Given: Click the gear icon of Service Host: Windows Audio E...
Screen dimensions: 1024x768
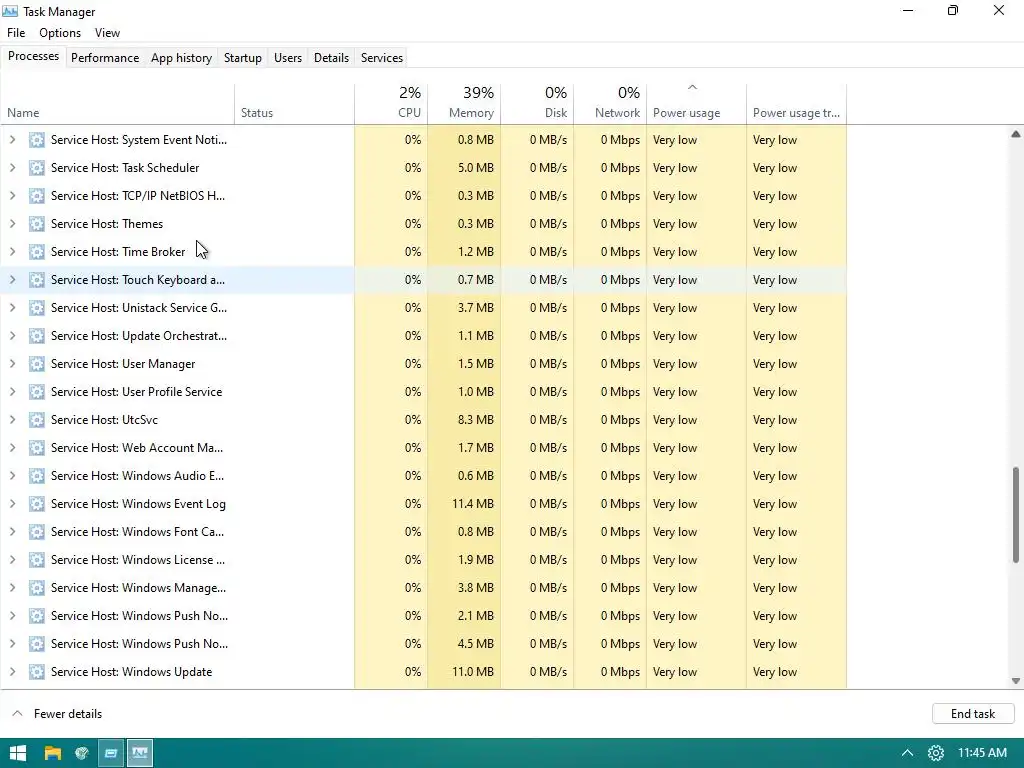Looking at the screenshot, I should (37, 476).
